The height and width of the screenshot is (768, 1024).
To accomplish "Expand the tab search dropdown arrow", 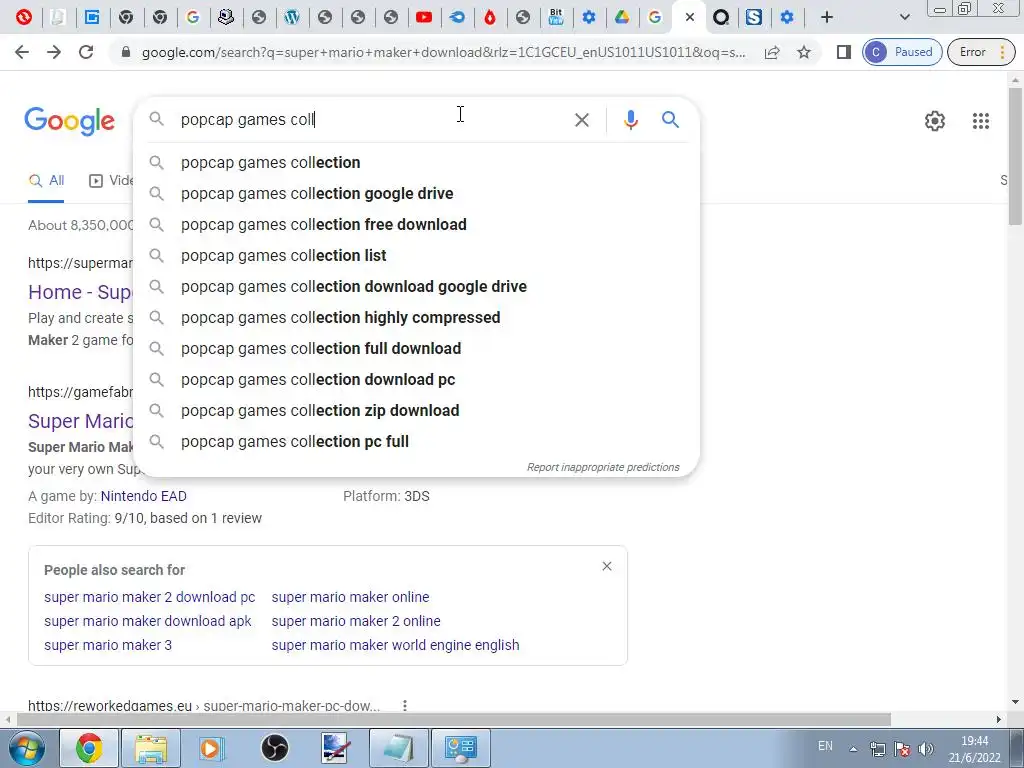I will tap(904, 17).
